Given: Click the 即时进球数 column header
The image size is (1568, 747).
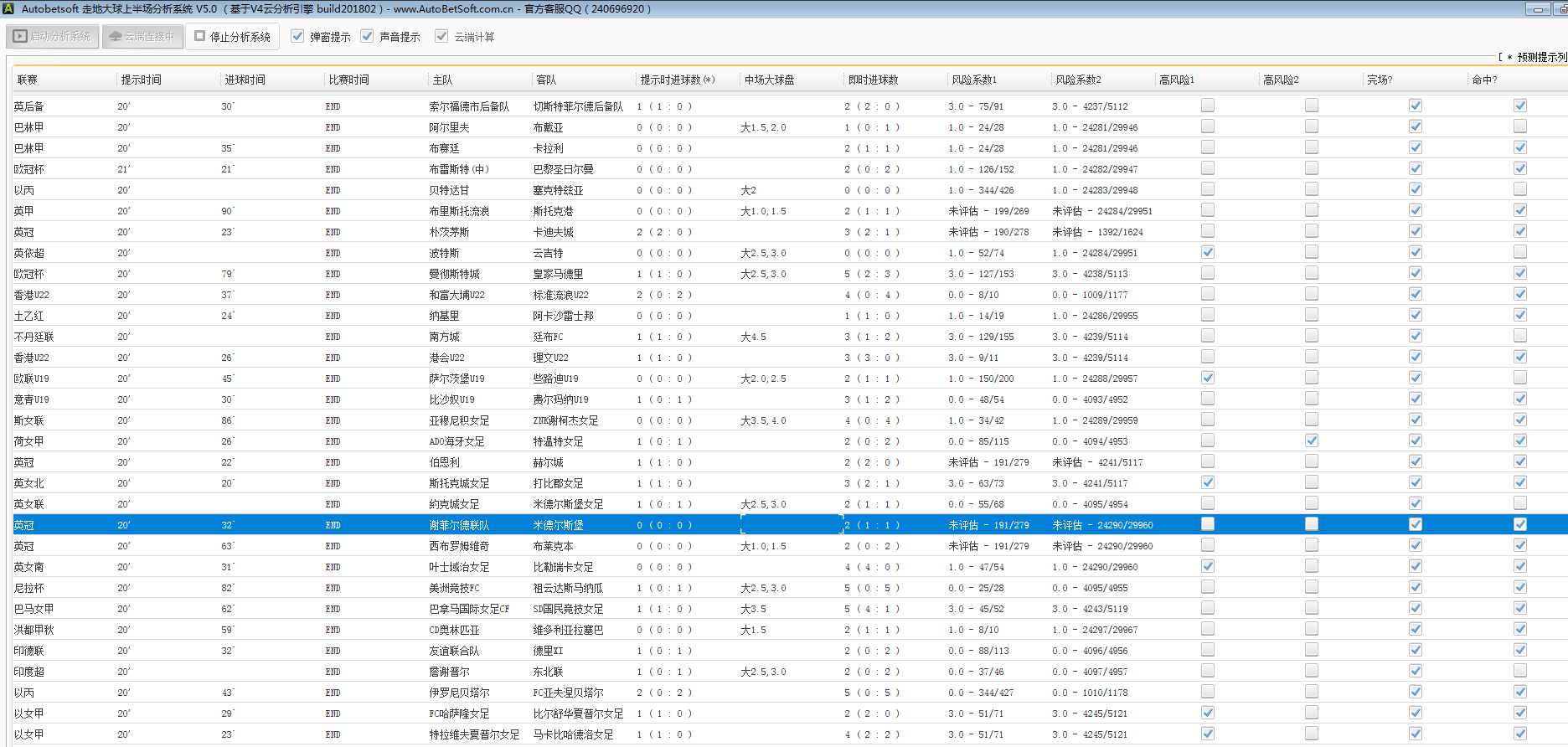Looking at the screenshot, I should click(x=873, y=80).
